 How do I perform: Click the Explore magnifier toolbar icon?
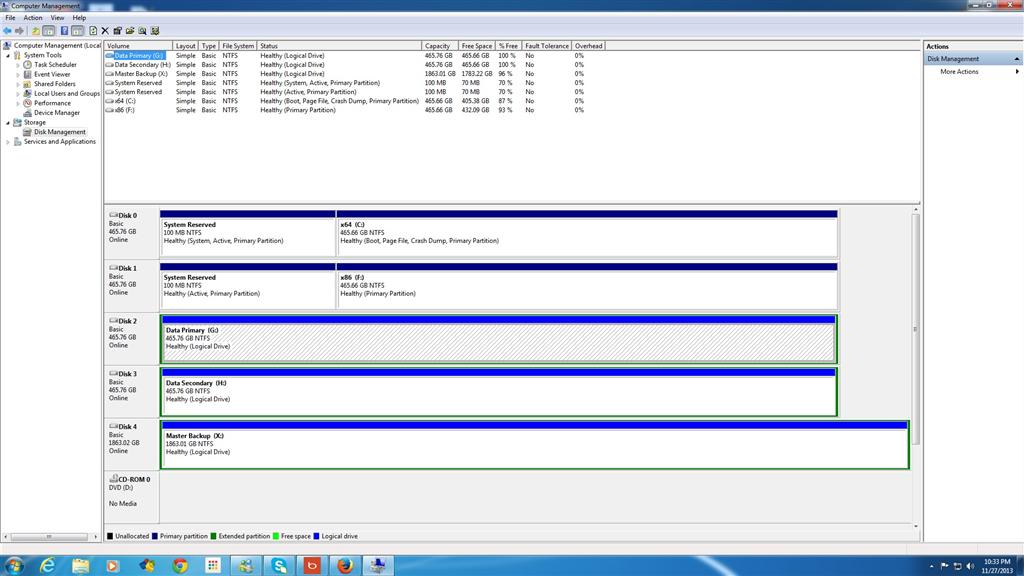(x=142, y=31)
